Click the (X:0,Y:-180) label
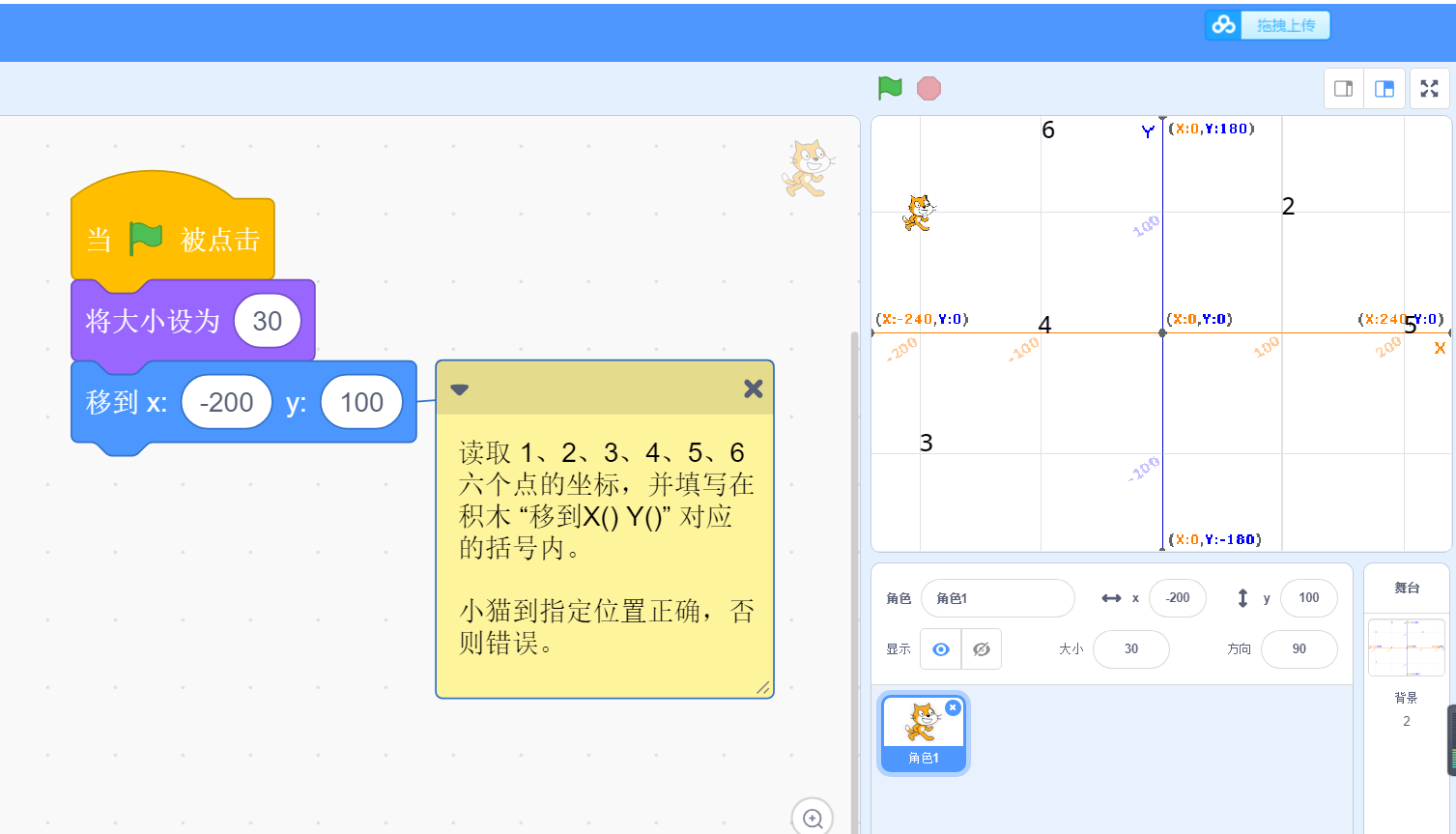The height and width of the screenshot is (834, 1456). pyautogui.click(x=1214, y=539)
